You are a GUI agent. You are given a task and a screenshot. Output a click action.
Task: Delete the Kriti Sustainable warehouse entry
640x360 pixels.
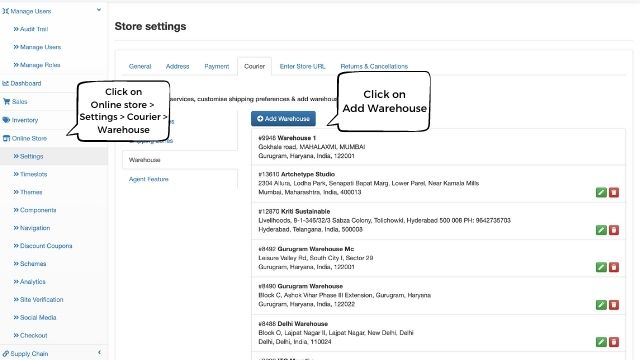point(614,230)
